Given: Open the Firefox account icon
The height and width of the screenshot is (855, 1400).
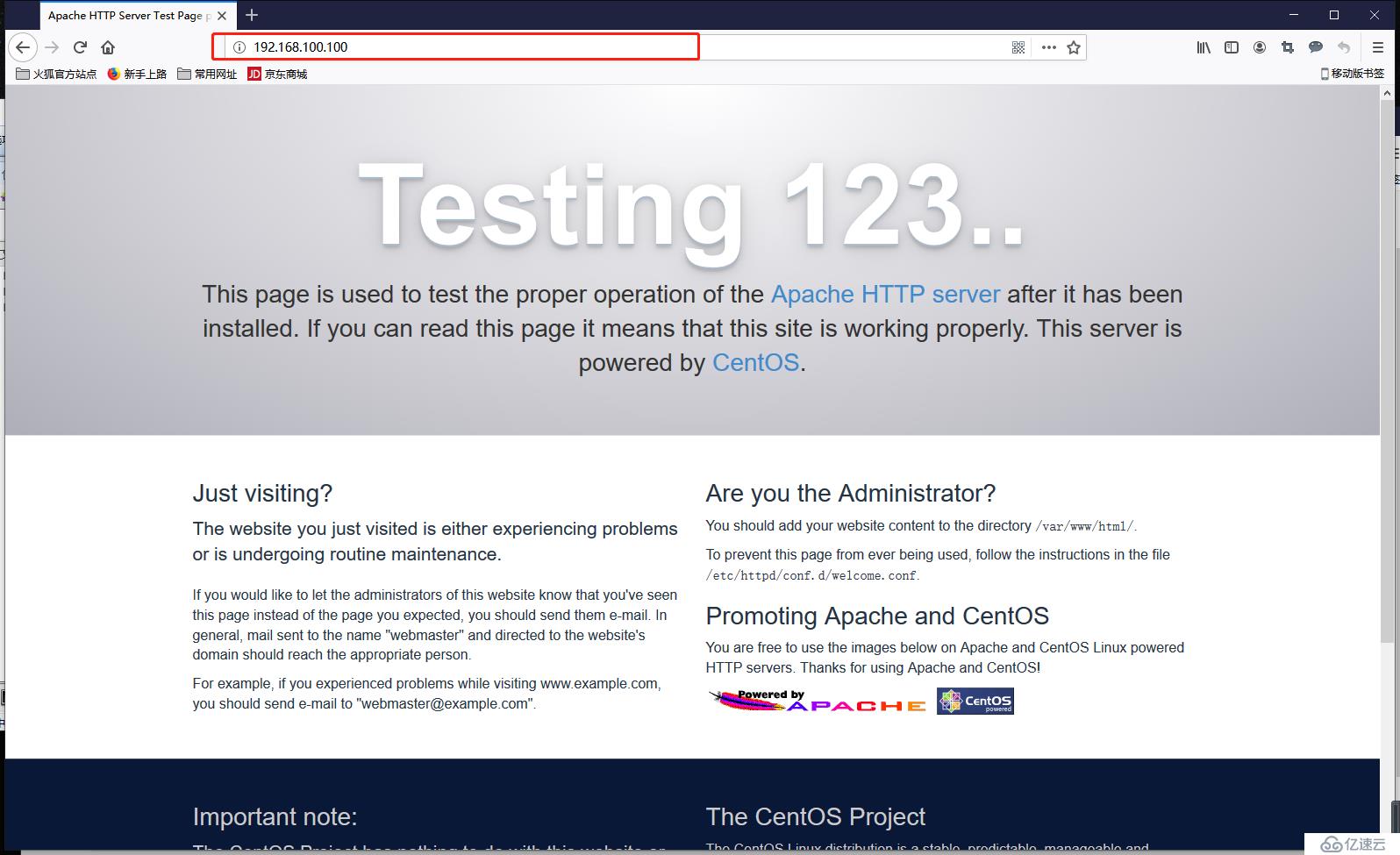Looking at the screenshot, I should (1260, 47).
